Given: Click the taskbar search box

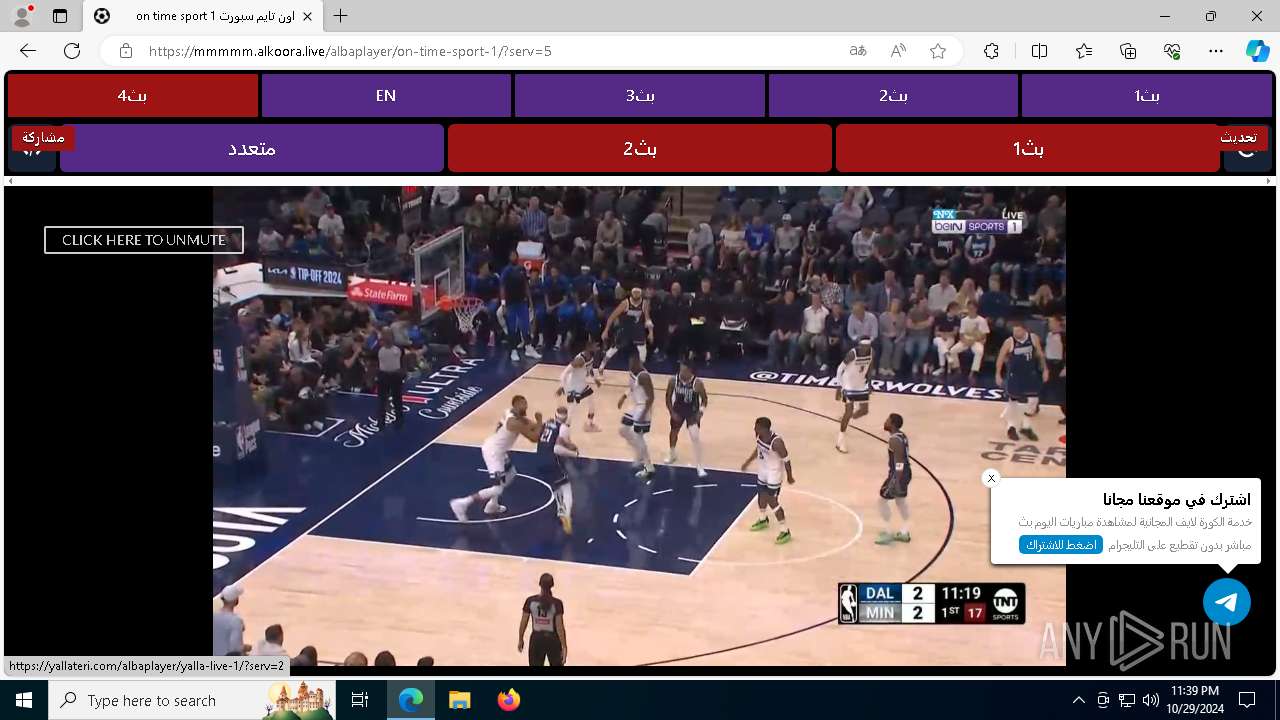Looking at the screenshot, I should (x=192, y=700).
